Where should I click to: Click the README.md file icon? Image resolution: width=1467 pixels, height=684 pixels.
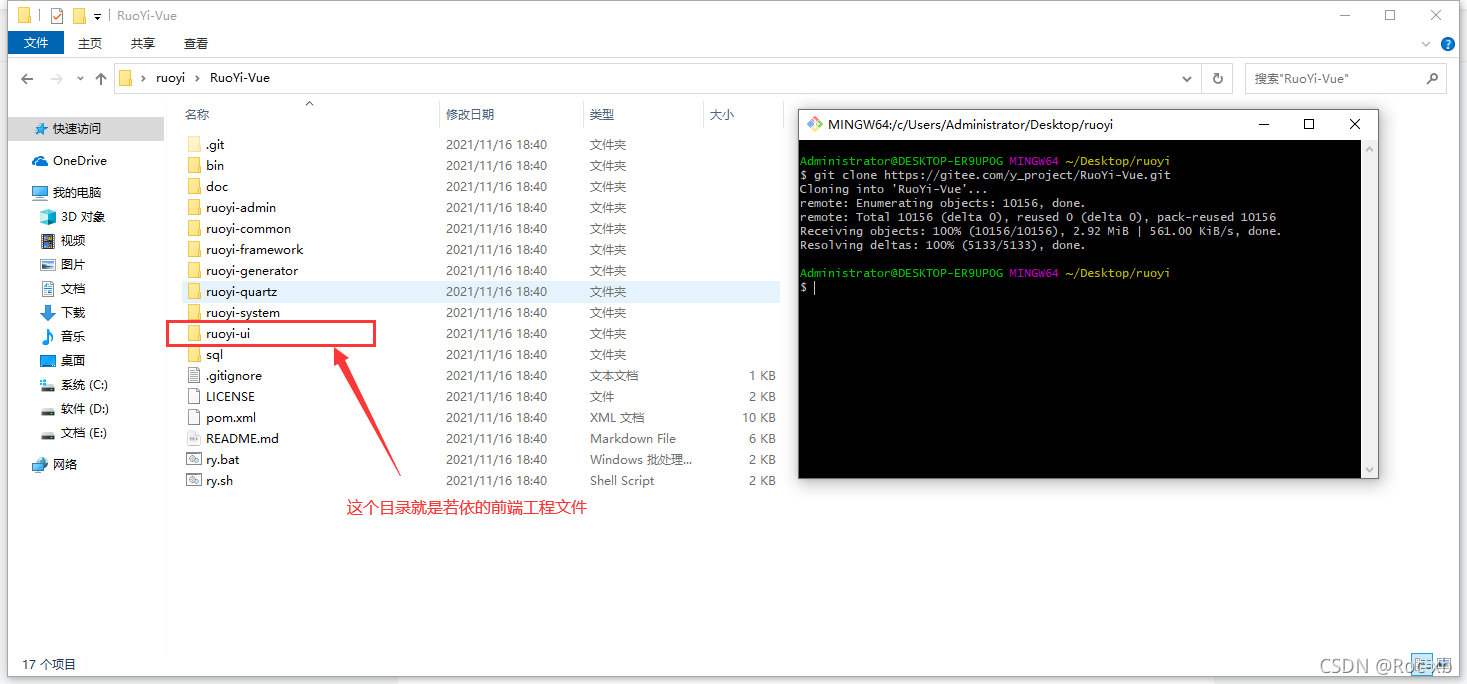194,439
